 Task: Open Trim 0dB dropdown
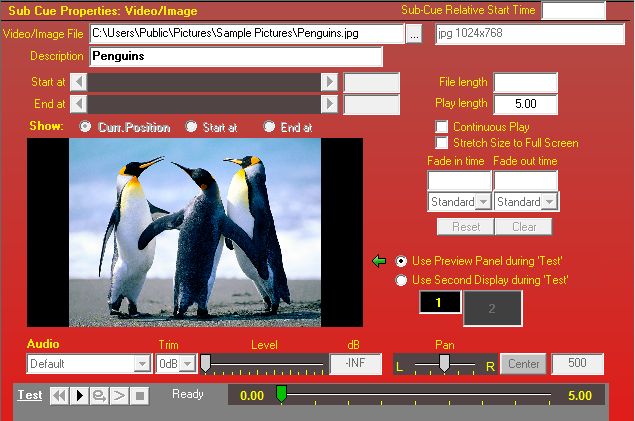[188, 364]
